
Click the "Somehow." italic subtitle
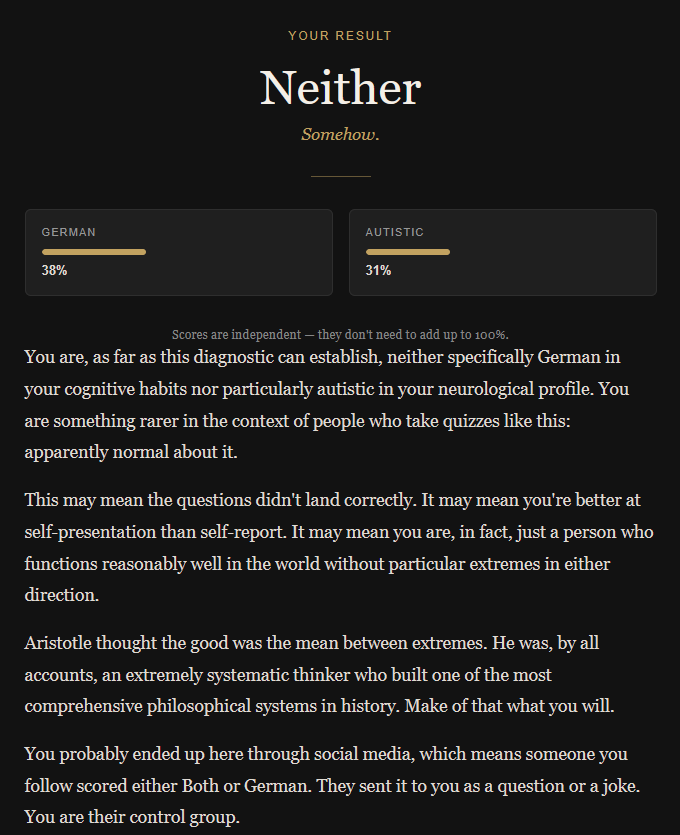[340, 134]
